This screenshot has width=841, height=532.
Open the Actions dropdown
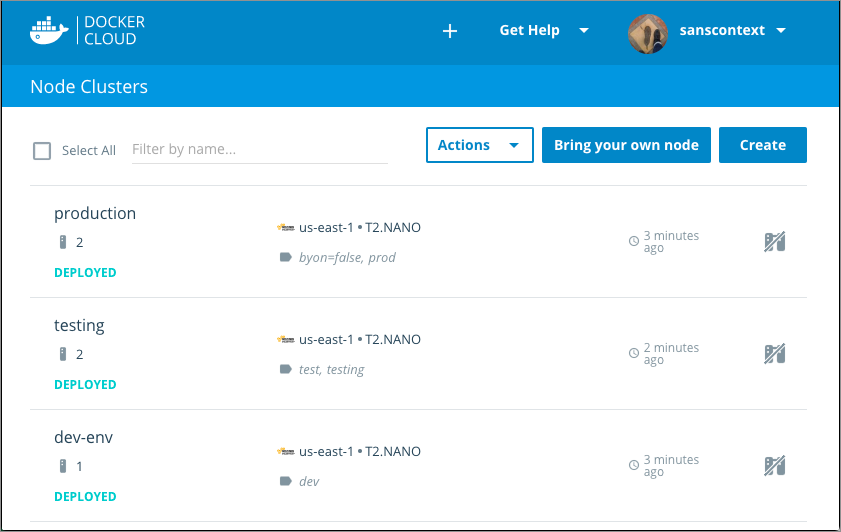479,145
